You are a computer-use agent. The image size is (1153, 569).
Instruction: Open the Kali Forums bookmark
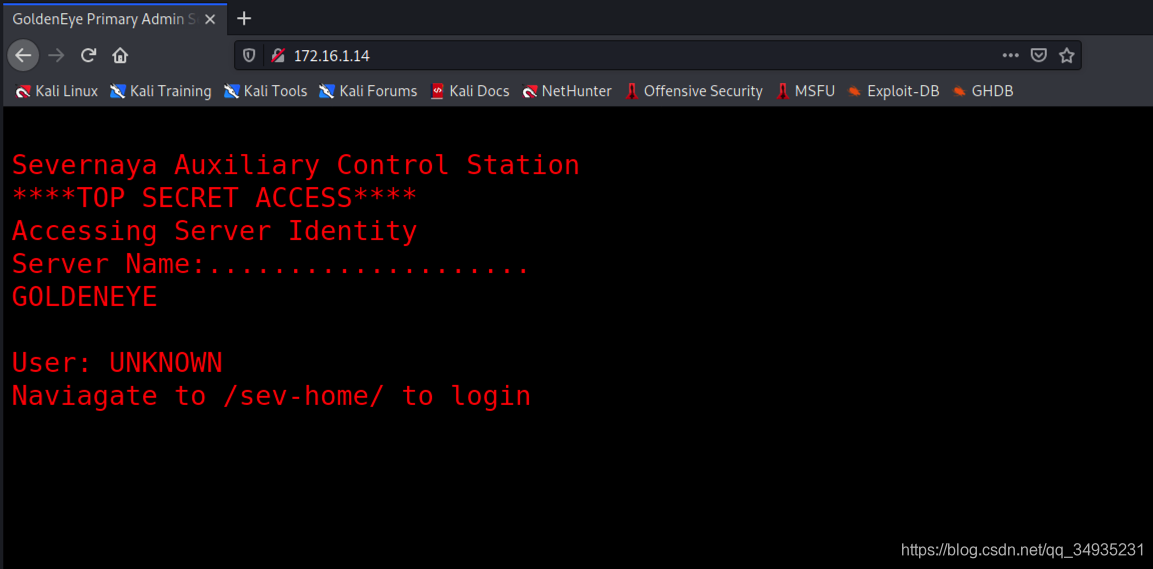368,91
